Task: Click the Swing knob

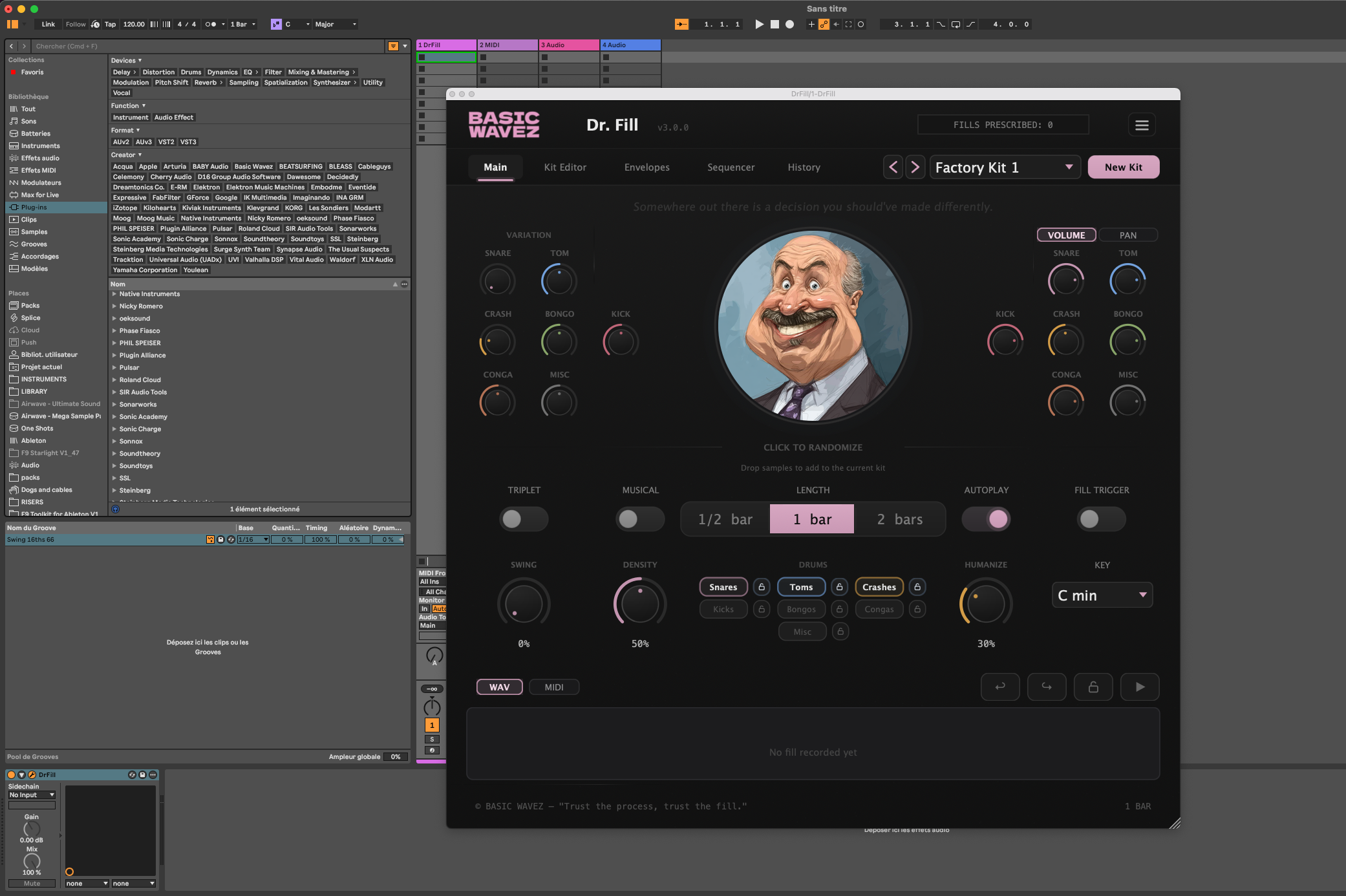Action: click(524, 604)
